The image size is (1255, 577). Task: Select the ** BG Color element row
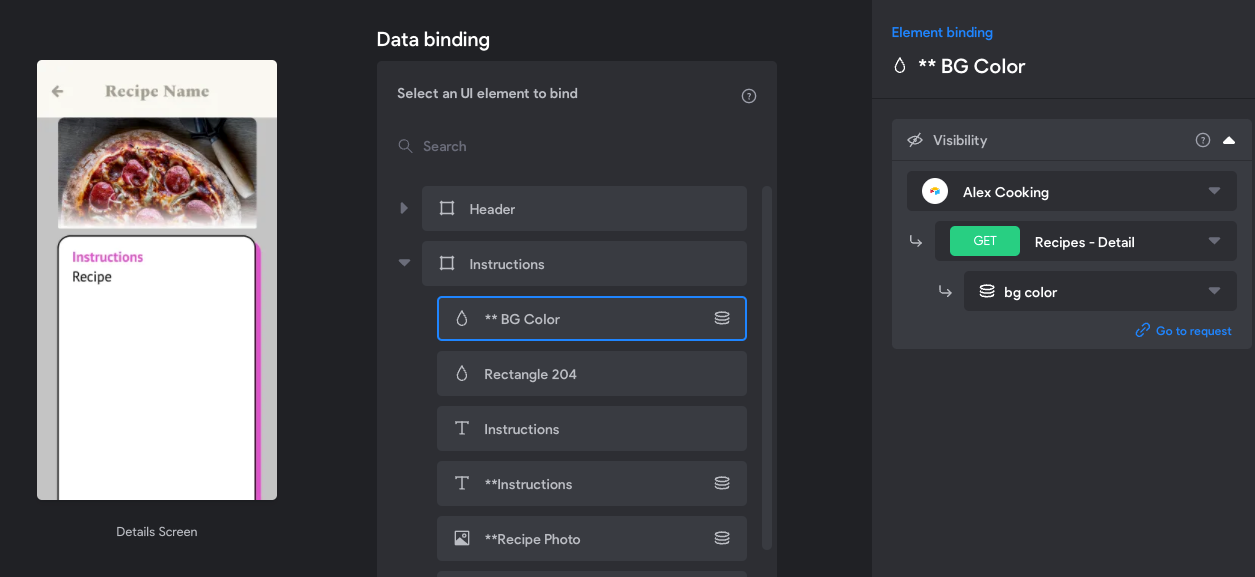point(592,319)
